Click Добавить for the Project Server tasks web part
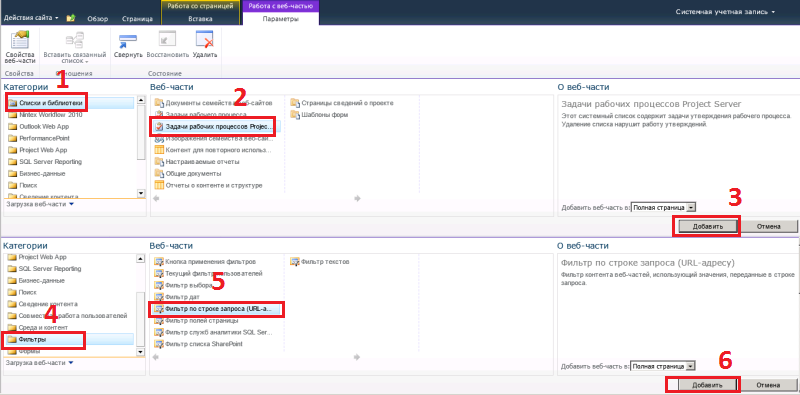This screenshot has height=395, width=800. click(x=708, y=227)
